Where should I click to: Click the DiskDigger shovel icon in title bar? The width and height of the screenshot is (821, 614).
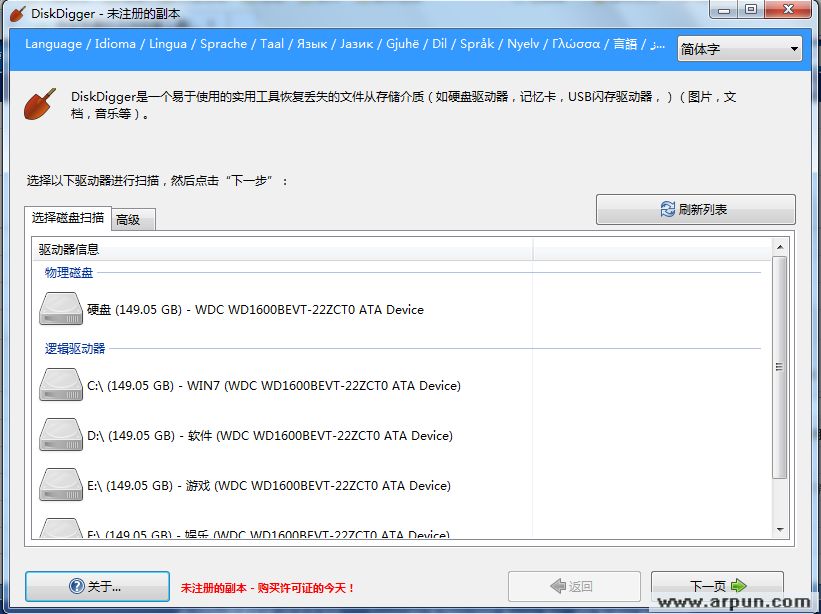17,14
